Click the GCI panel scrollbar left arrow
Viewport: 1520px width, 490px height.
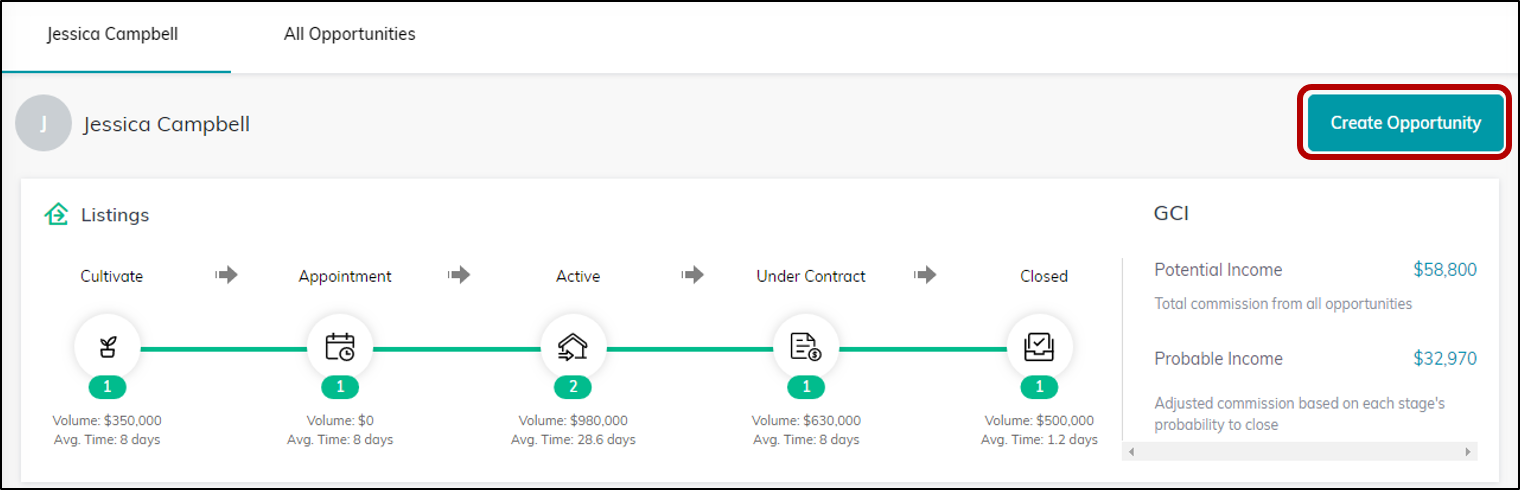pyautogui.click(x=1131, y=452)
